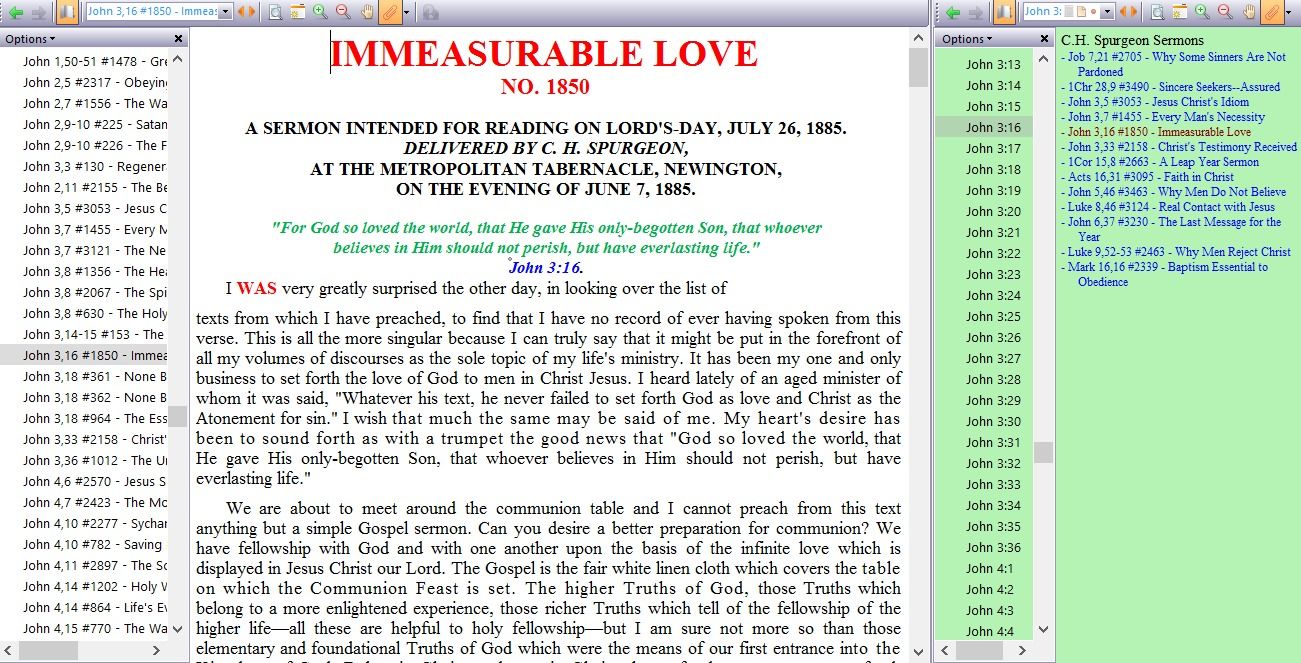
Task: Open the 'John 3:' verse dropdown in right toolbar
Action: (1109, 12)
